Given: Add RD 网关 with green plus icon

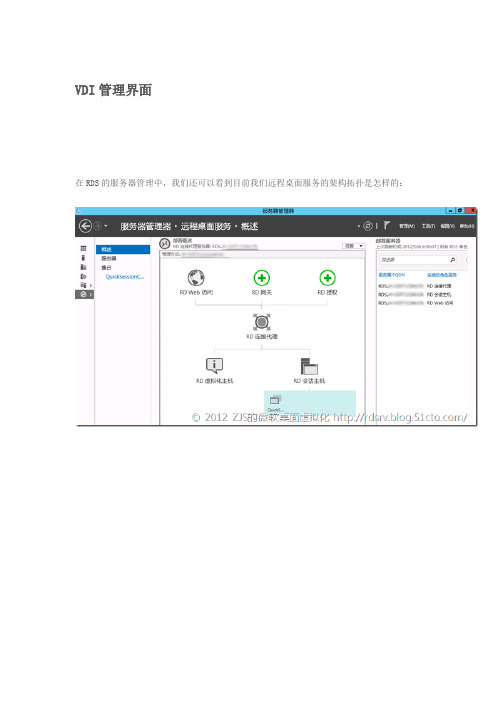Looking at the screenshot, I should [x=262, y=278].
